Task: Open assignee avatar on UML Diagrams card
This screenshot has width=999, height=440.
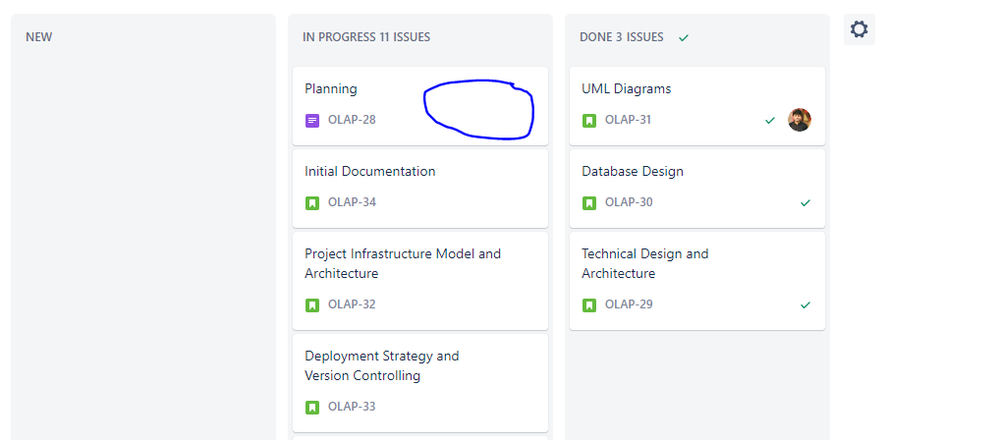Action: tap(800, 120)
